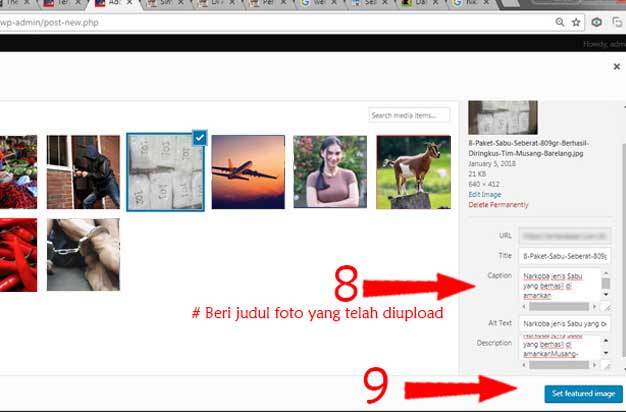Open the Edit Image link
This screenshot has height=412, width=626.
coord(485,194)
